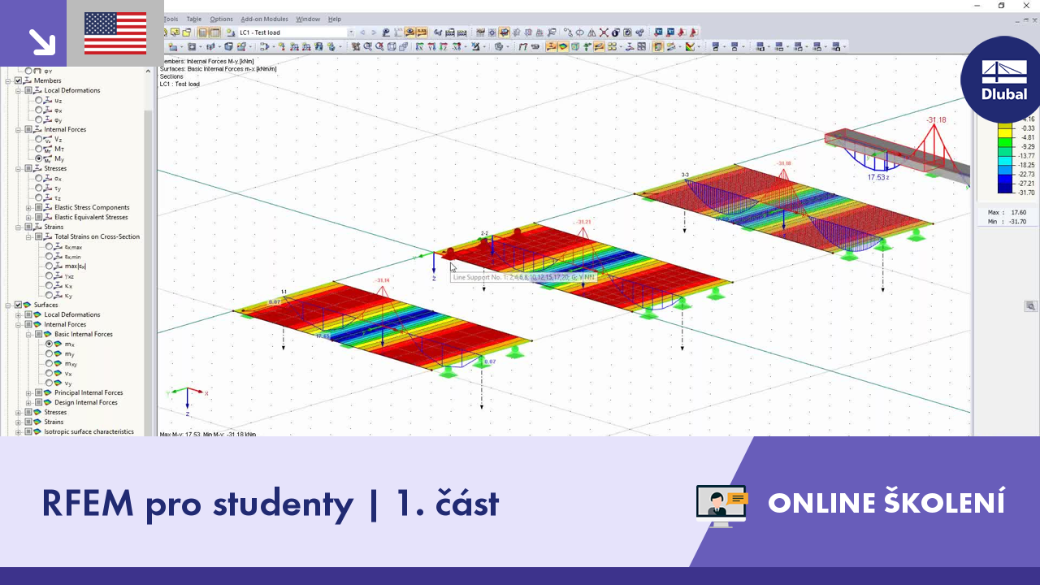
Task: Click the Dlubal logo badge
Action: point(1003,80)
